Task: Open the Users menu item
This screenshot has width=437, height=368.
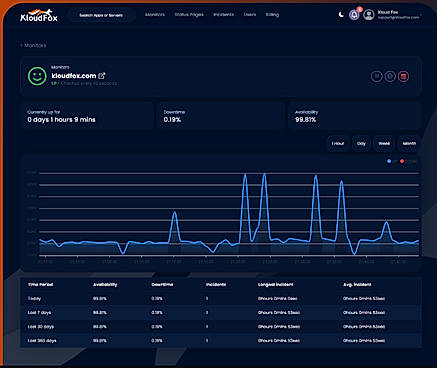Action: pos(250,15)
